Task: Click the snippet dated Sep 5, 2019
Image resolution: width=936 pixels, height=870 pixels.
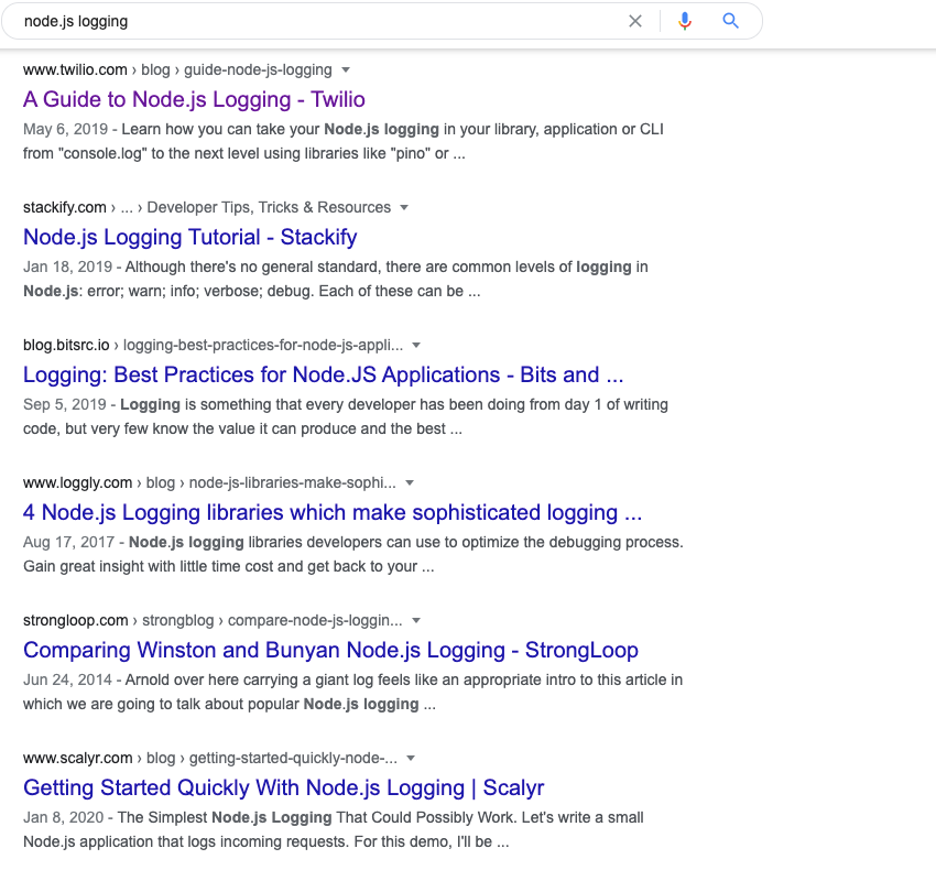Action: [x=345, y=417]
